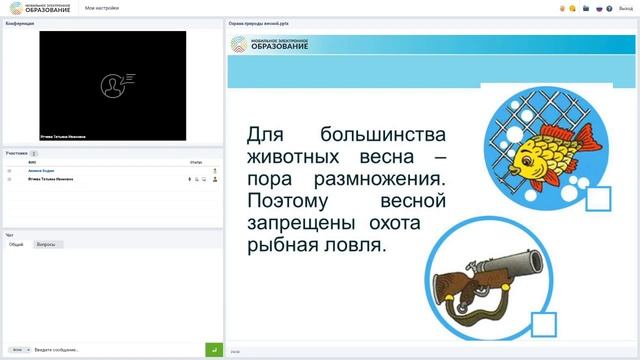Click the speaker avatar icon in video
Screen dimensions: 640x360
(118, 85)
